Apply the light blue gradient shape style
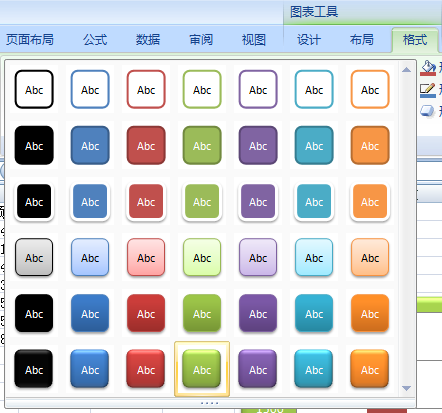Viewport: 442px width, 413px height. coord(90,257)
